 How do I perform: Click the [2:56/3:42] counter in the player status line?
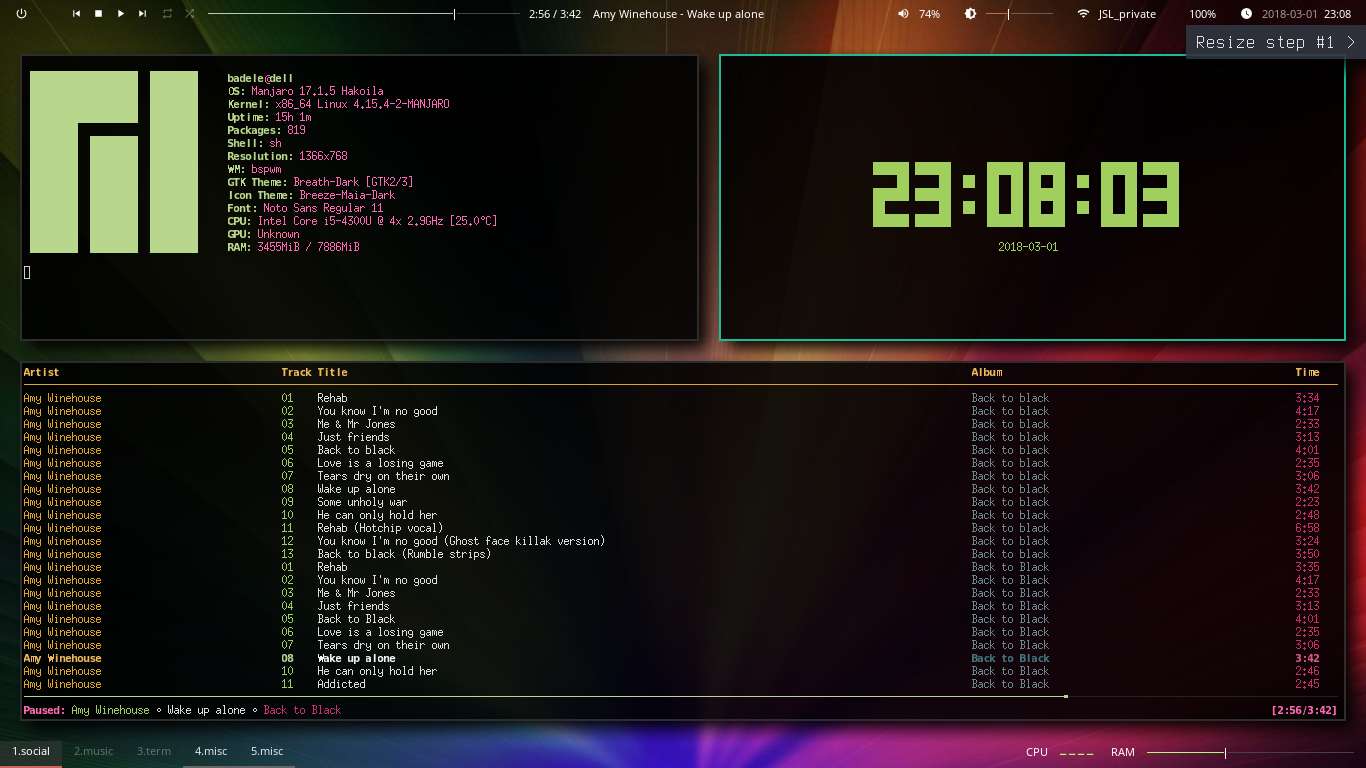1304,710
